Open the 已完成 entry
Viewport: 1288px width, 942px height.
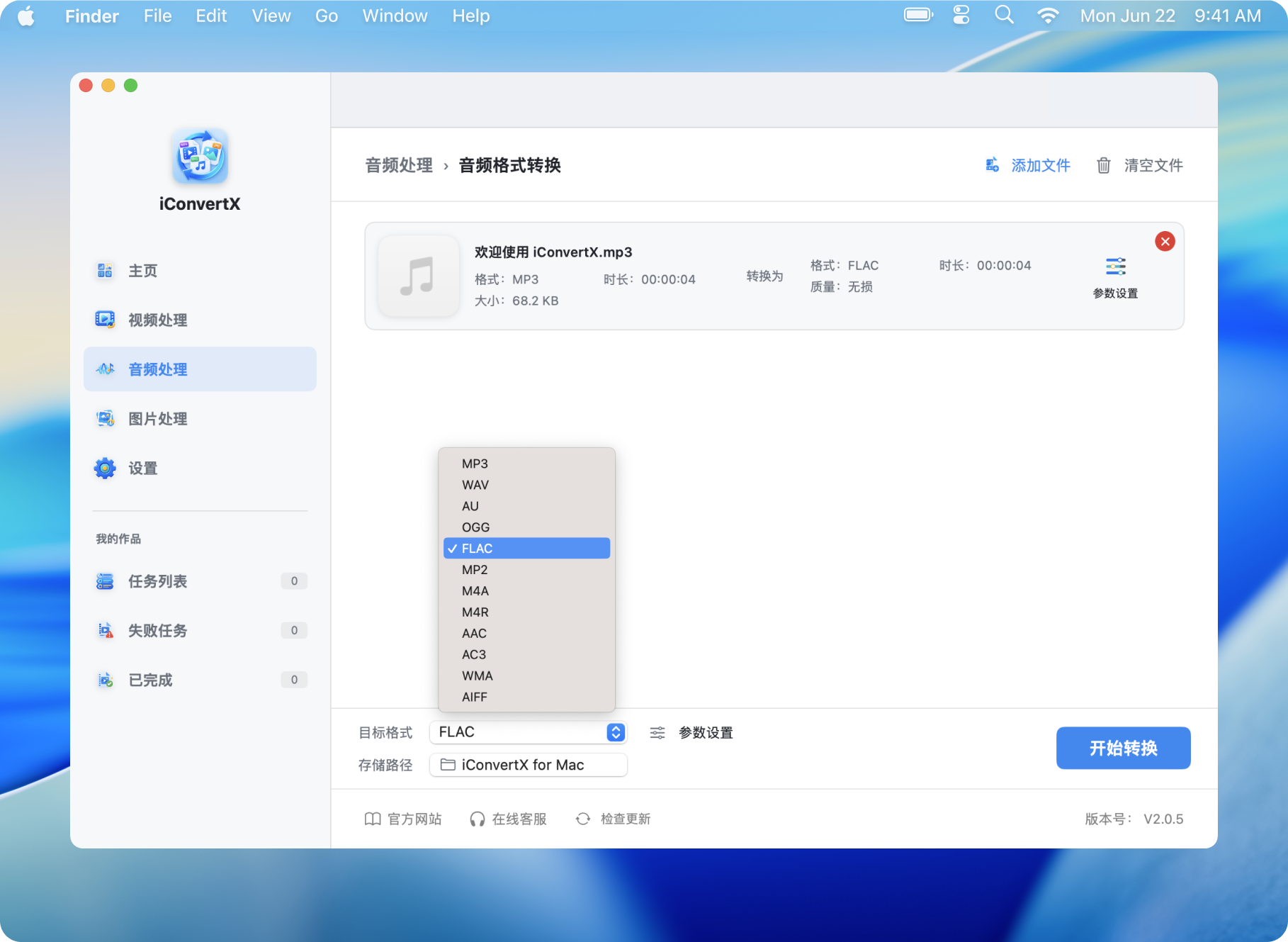tap(200, 680)
